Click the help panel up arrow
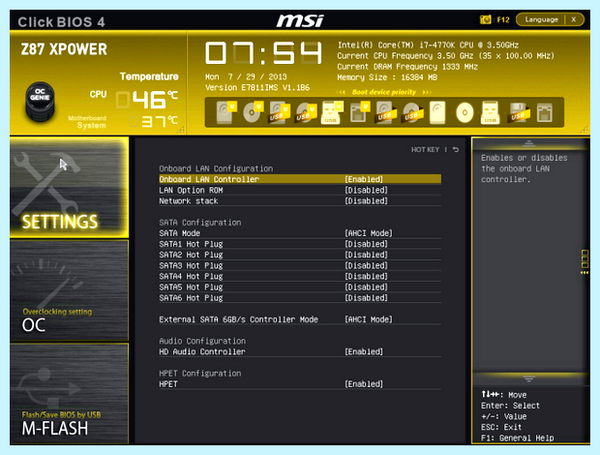 tap(529, 144)
